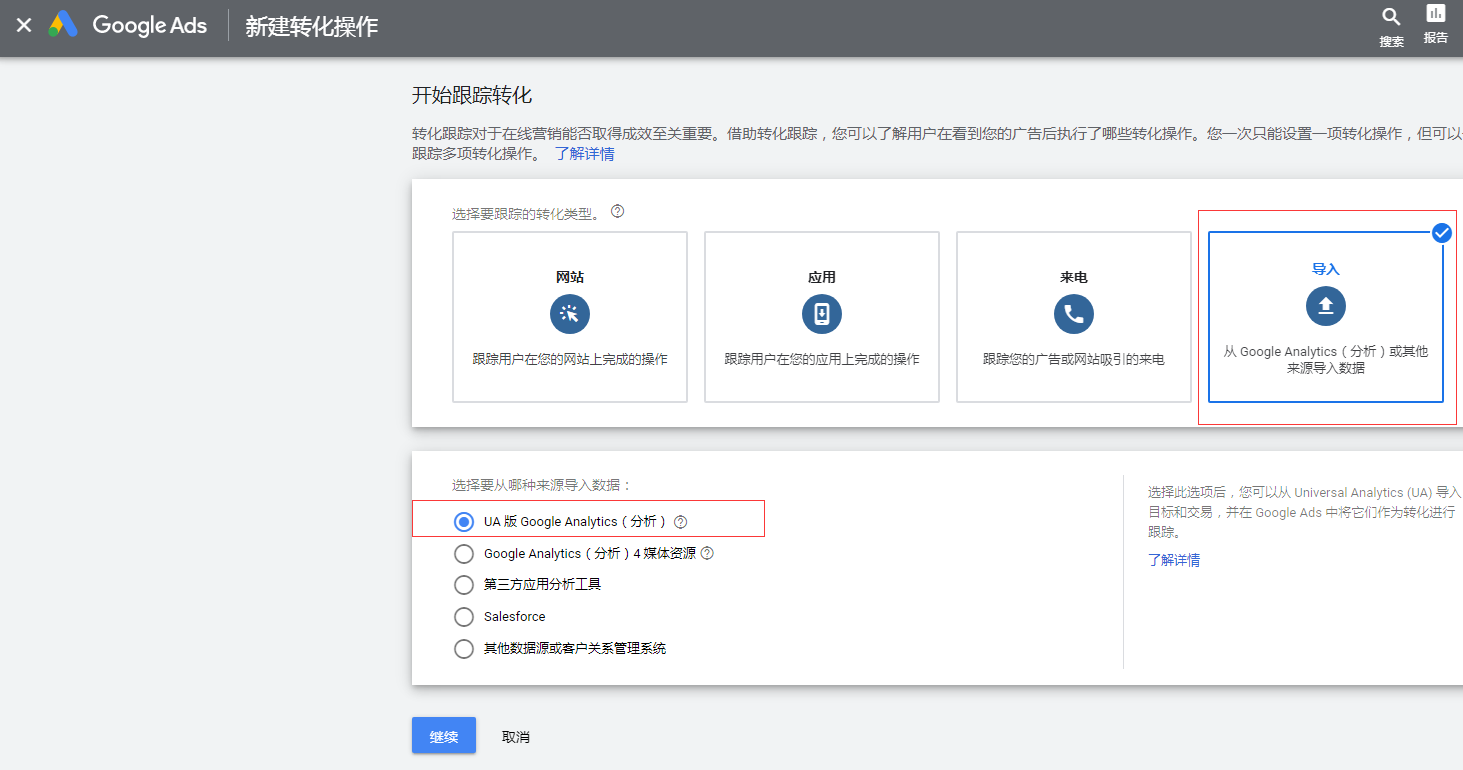
Task: Open 了解详情 link in the intro paragraph
Action: (585, 154)
